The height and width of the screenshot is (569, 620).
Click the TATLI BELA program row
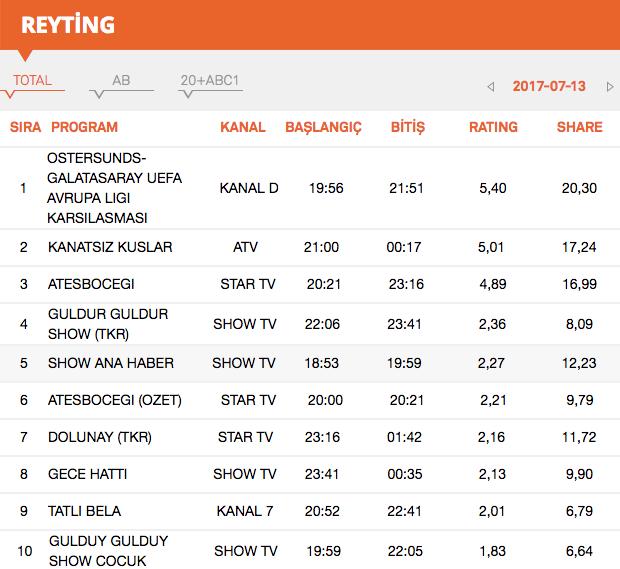[x=310, y=511]
